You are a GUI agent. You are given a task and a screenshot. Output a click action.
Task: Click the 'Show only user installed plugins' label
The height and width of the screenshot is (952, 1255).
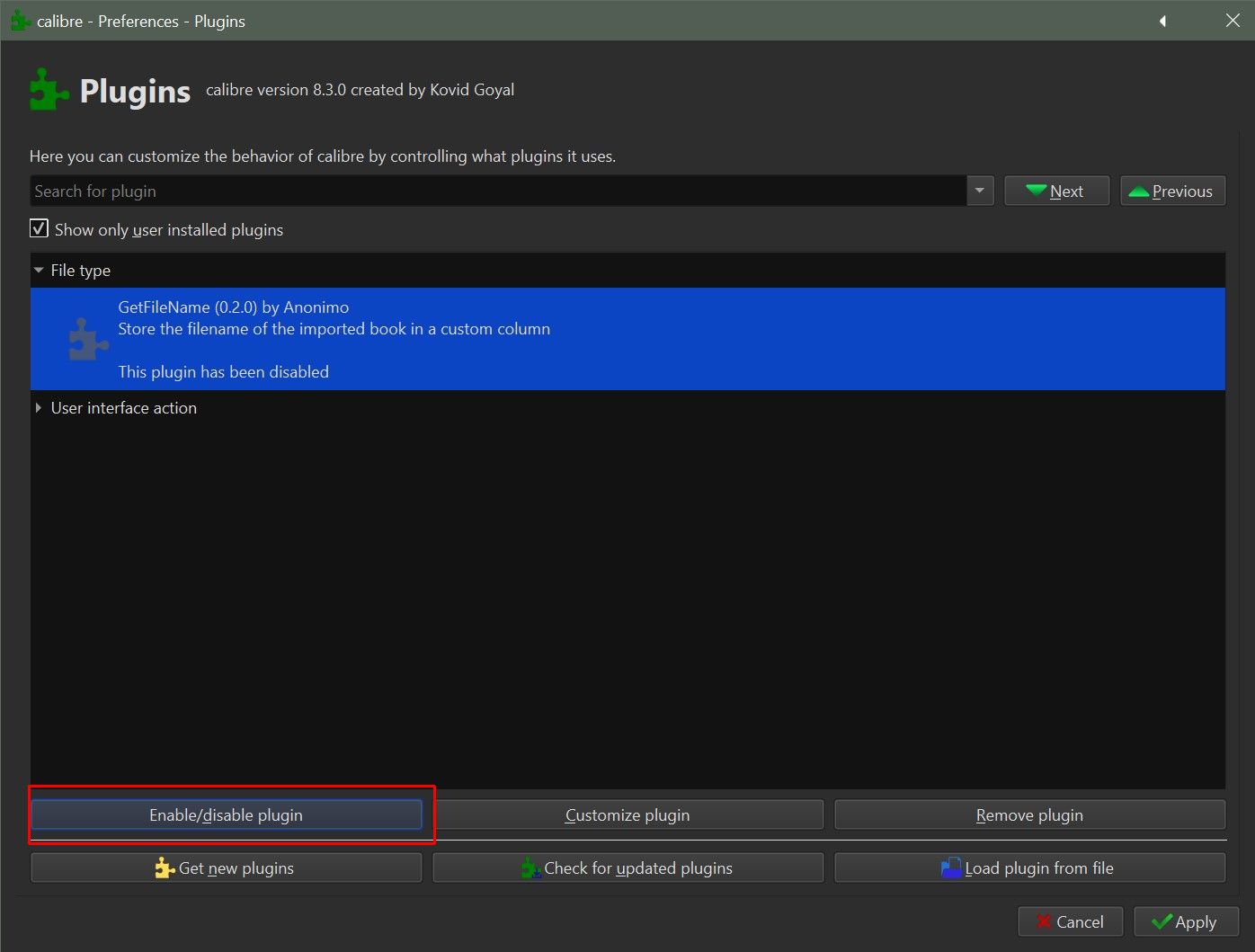point(169,229)
